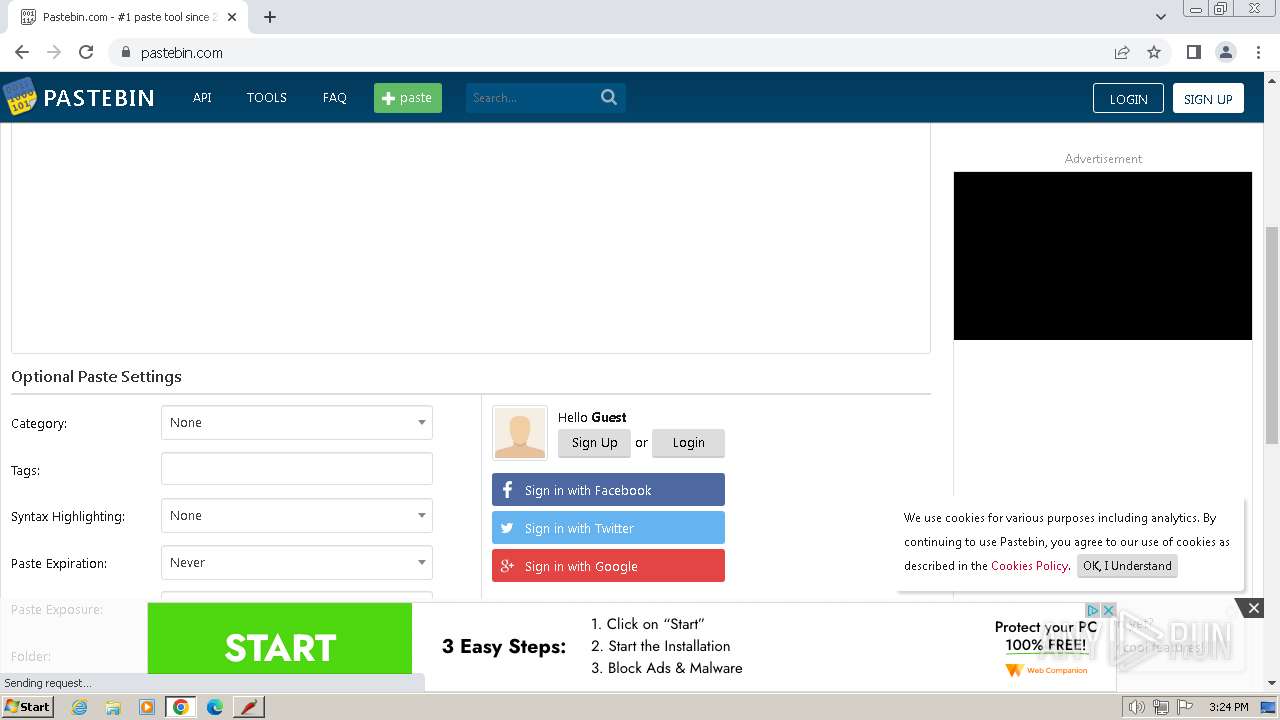1280x720 pixels.
Task: Click the SIGN UP header button
Action: coord(1208,98)
